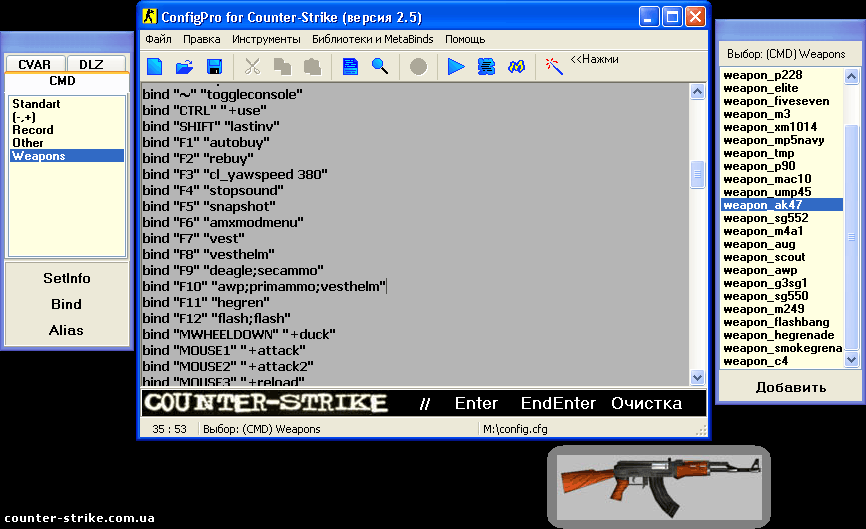
Task: Click Добавить to add the weapon
Action: tap(791, 388)
